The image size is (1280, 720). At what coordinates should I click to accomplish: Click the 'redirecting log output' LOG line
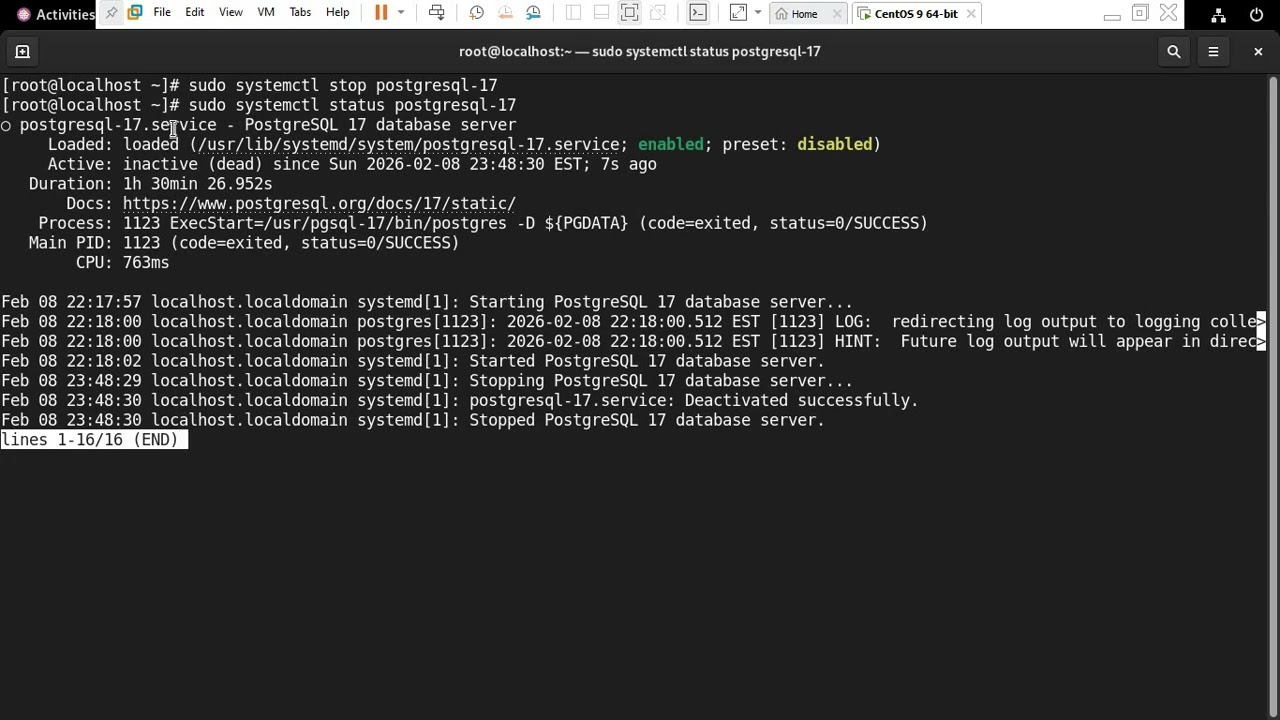pyautogui.click(x=634, y=322)
